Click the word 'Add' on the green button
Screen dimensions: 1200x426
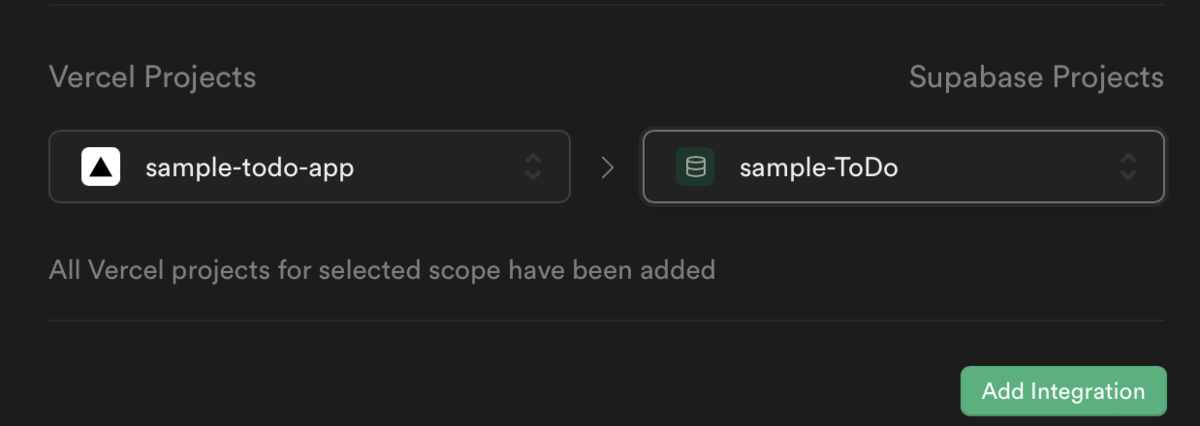coord(1003,392)
